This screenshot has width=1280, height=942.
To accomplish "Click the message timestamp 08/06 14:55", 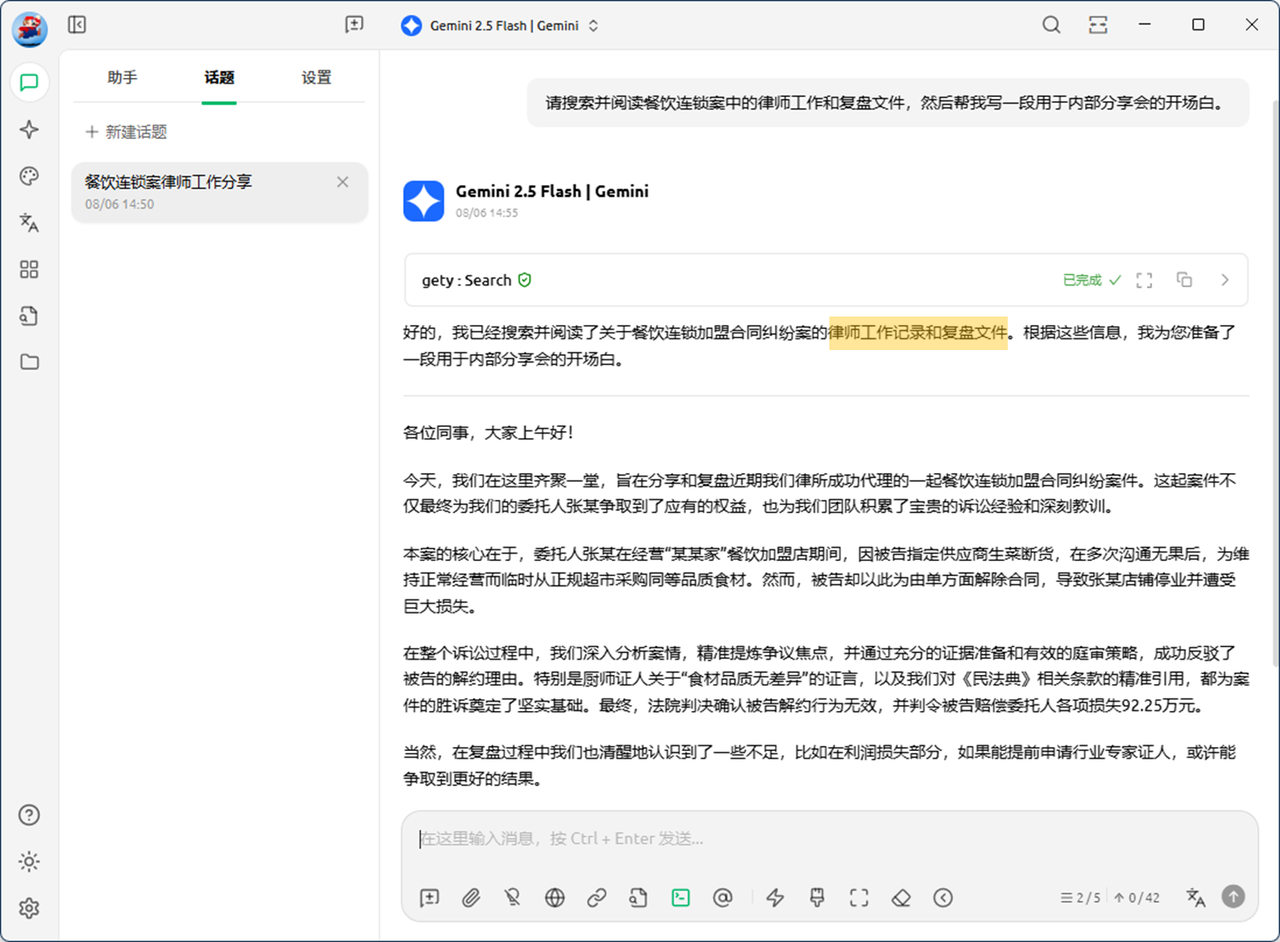I will 487,213.
